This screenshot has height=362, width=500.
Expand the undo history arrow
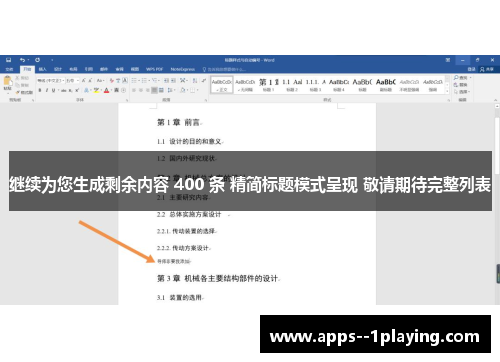point(28,60)
